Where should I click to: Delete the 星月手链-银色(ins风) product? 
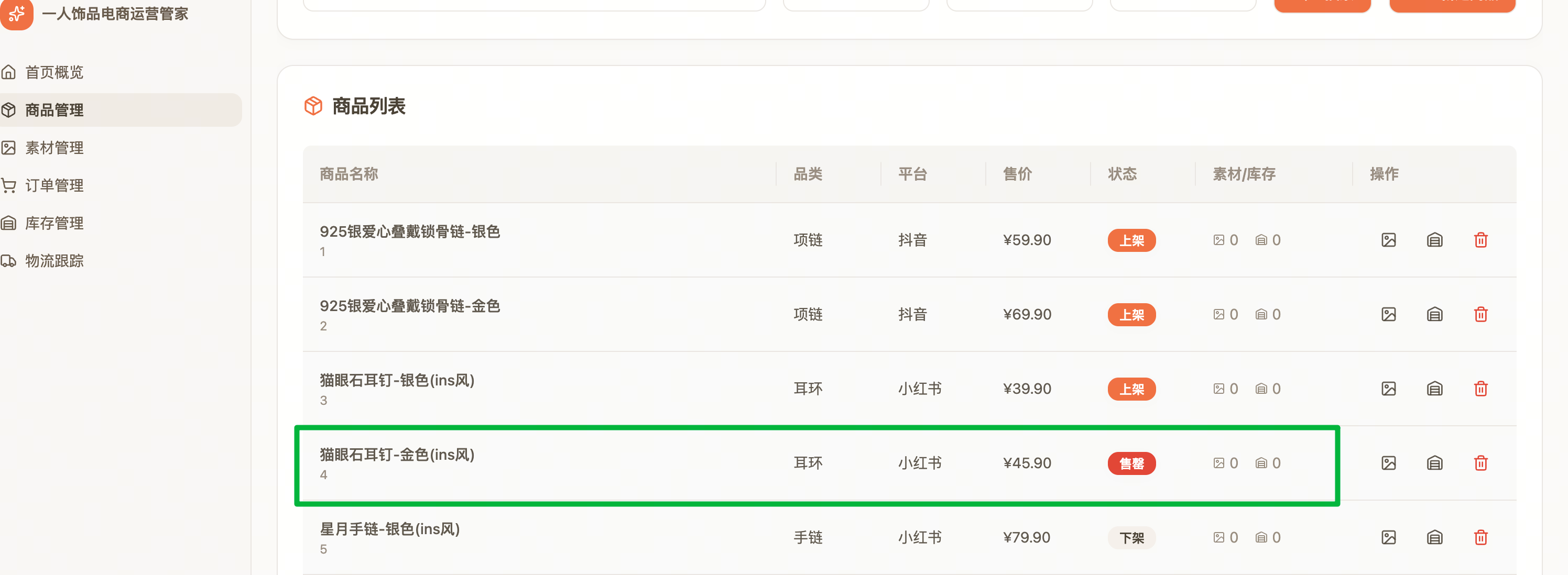point(1481,537)
